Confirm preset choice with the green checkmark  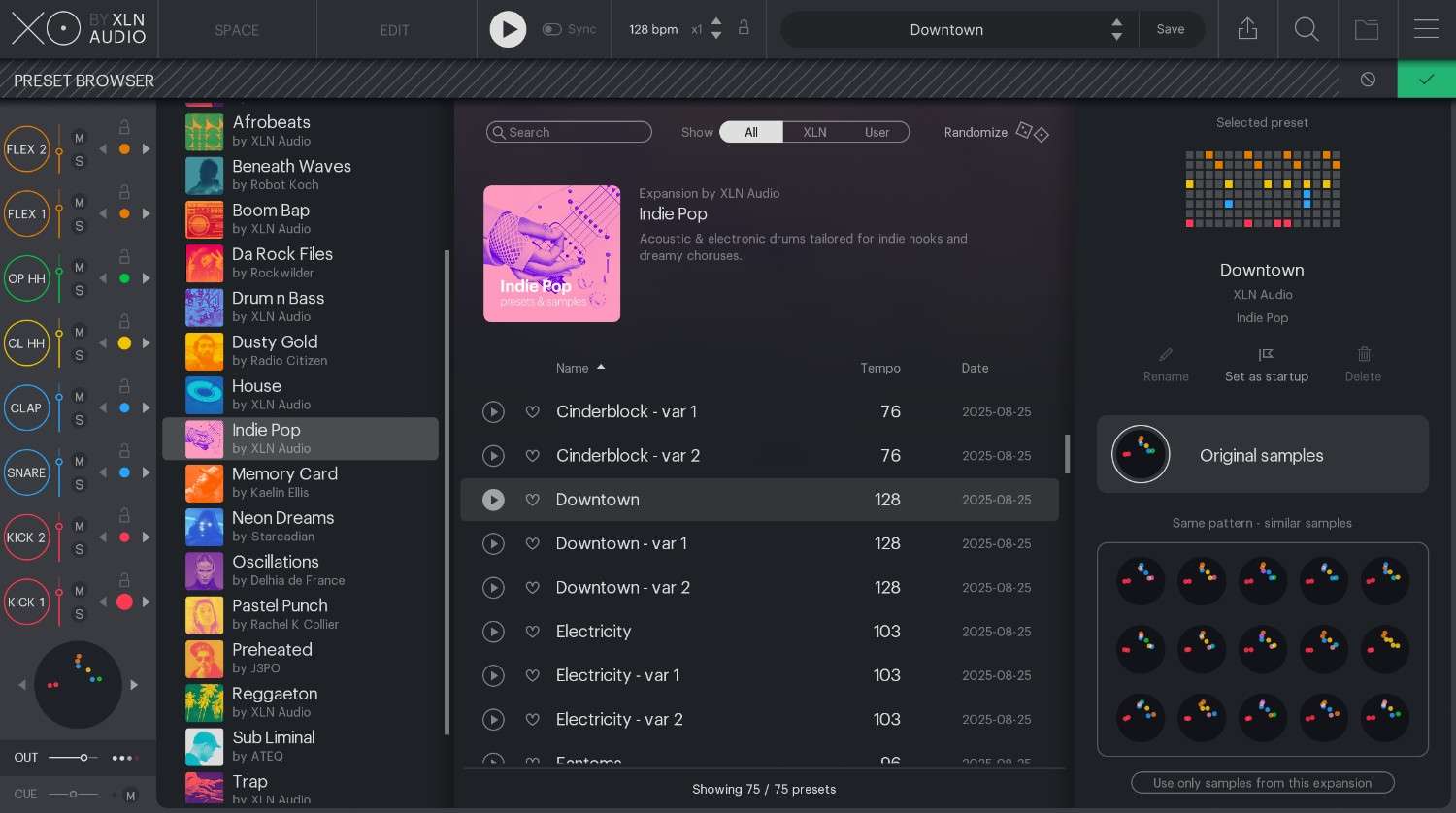pyautogui.click(x=1426, y=79)
